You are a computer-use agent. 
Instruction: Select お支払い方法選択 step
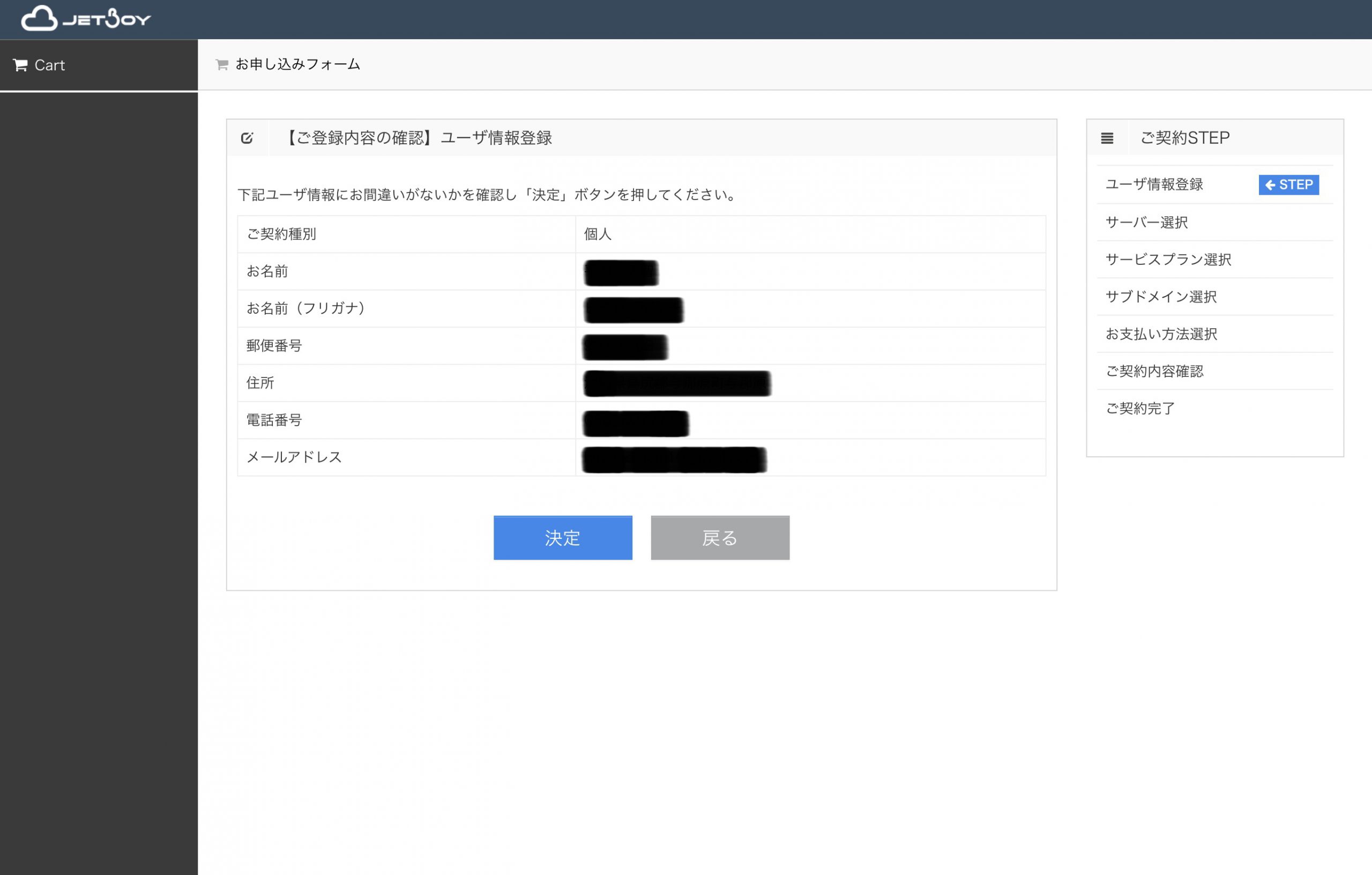click(x=1161, y=333)
